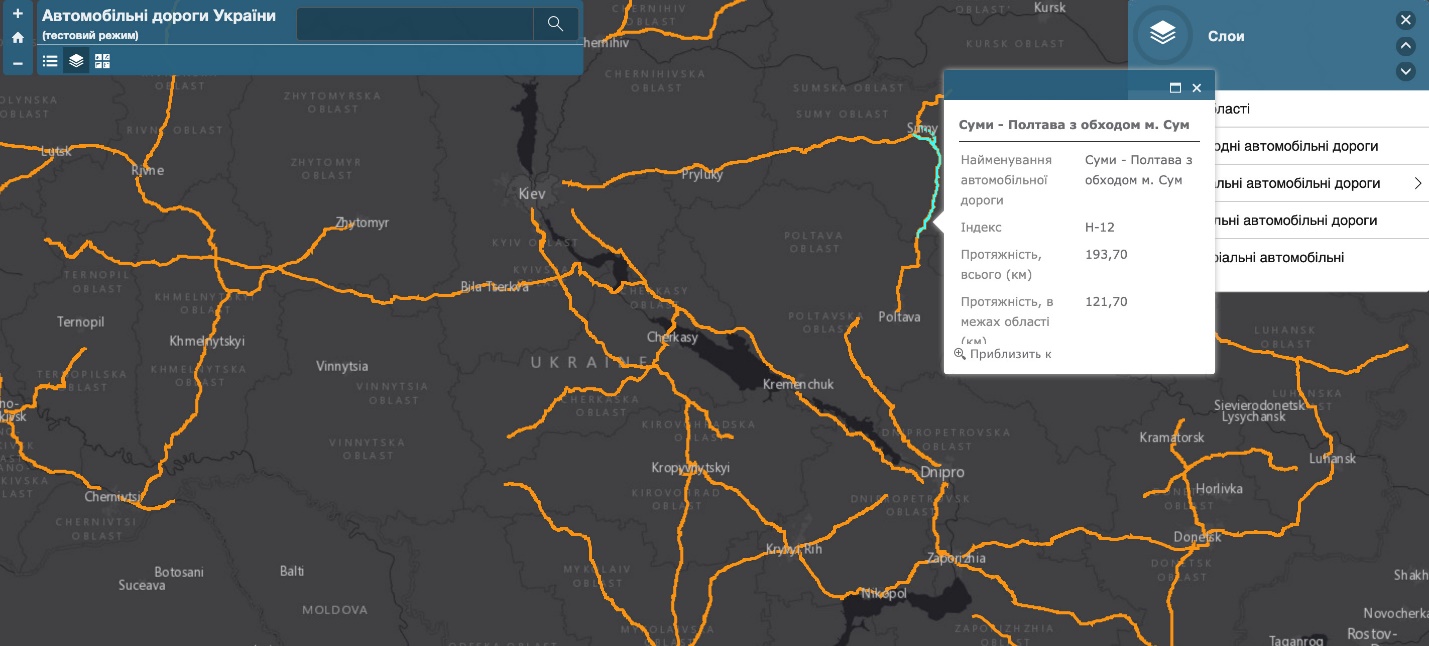Expand layer options via right arrow chevron
This screenshot has width=1429, height=646.
point(1418,184)
